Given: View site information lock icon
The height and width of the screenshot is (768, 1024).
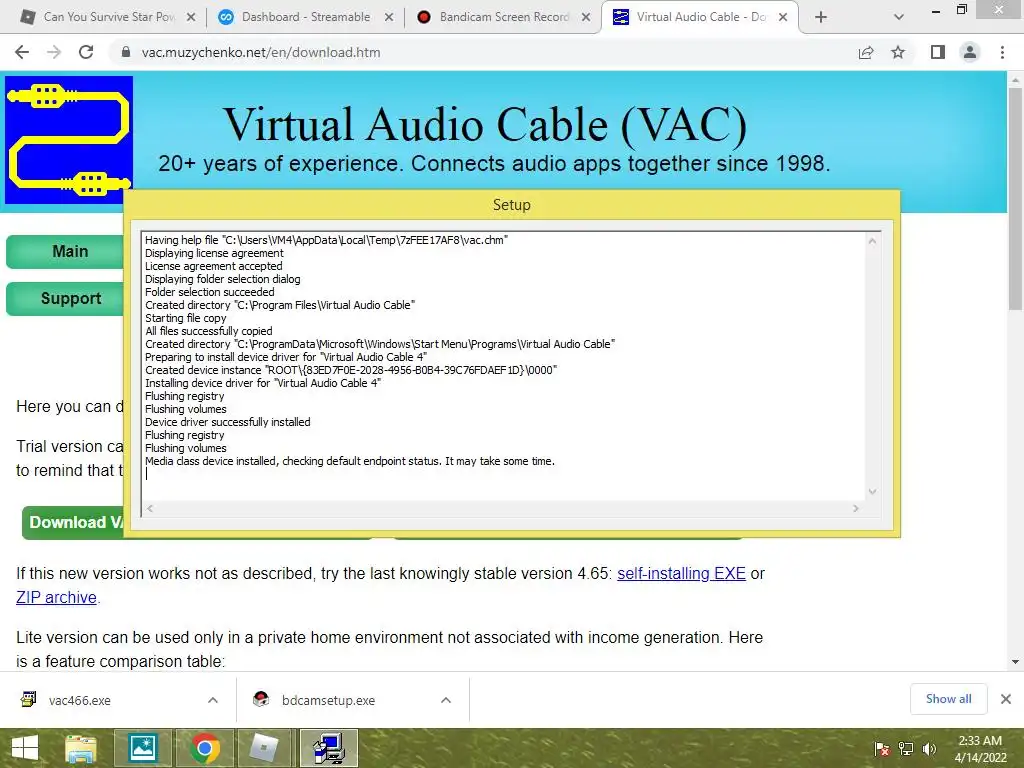Looking at the screenshot, I should (126, 52).
